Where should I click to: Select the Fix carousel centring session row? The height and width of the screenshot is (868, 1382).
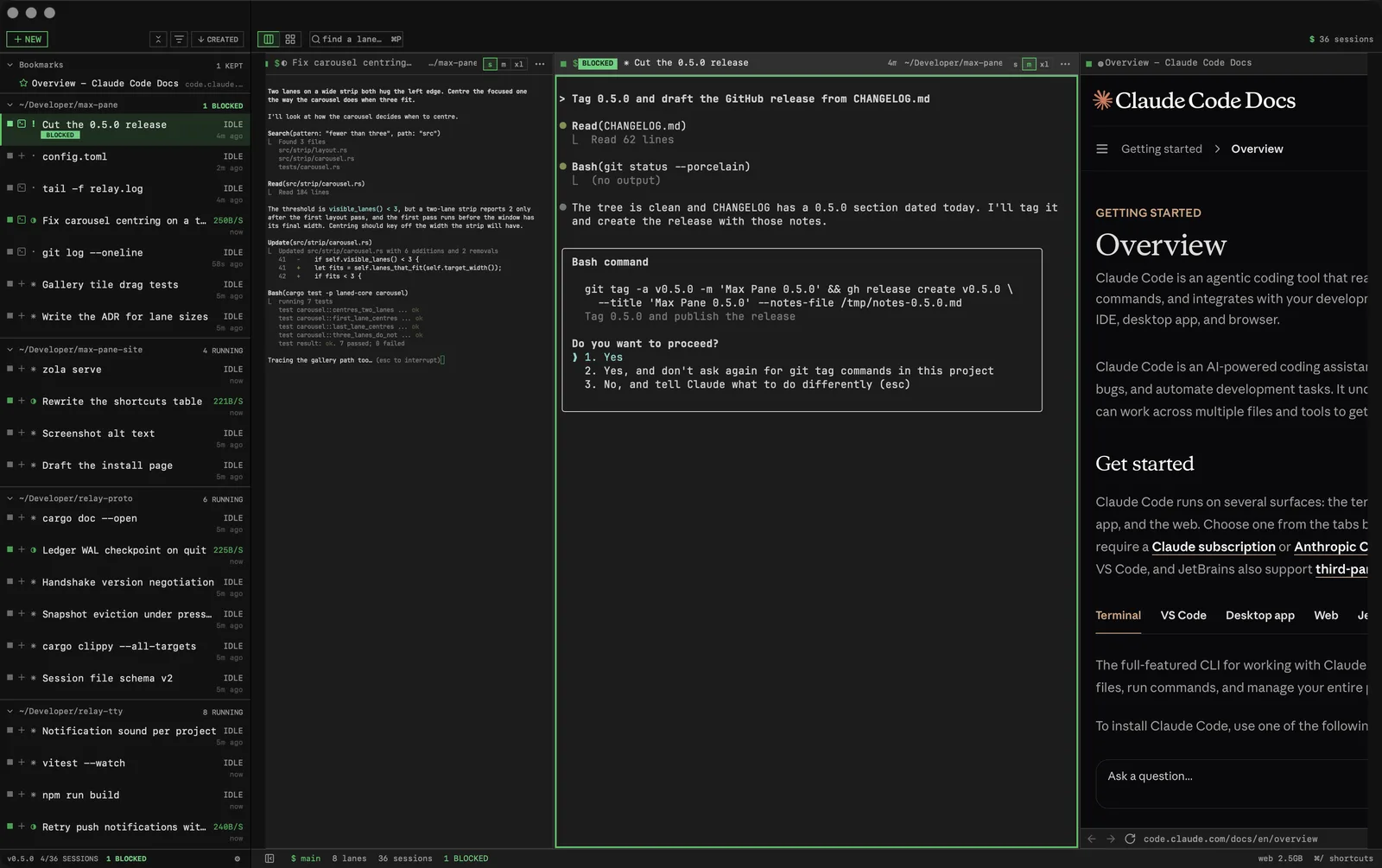125,226
